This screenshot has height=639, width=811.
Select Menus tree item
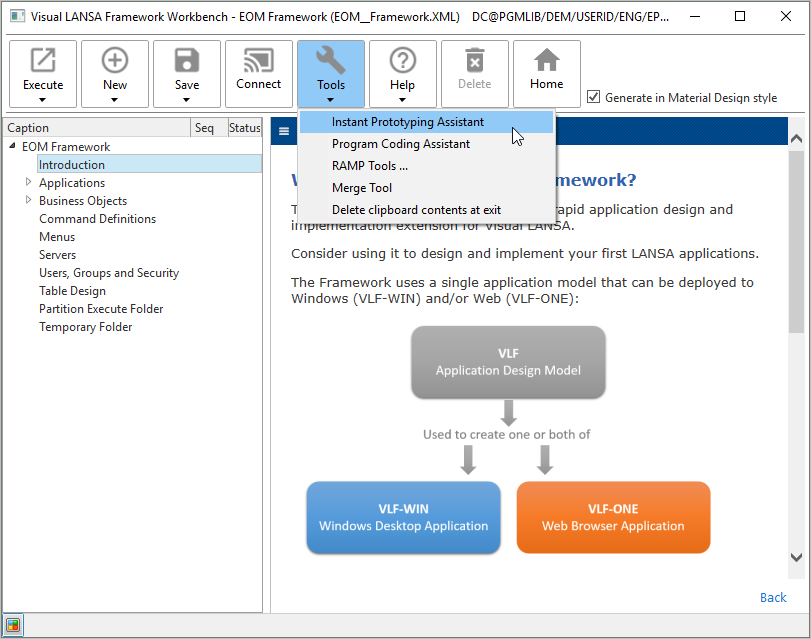(57, 237)
